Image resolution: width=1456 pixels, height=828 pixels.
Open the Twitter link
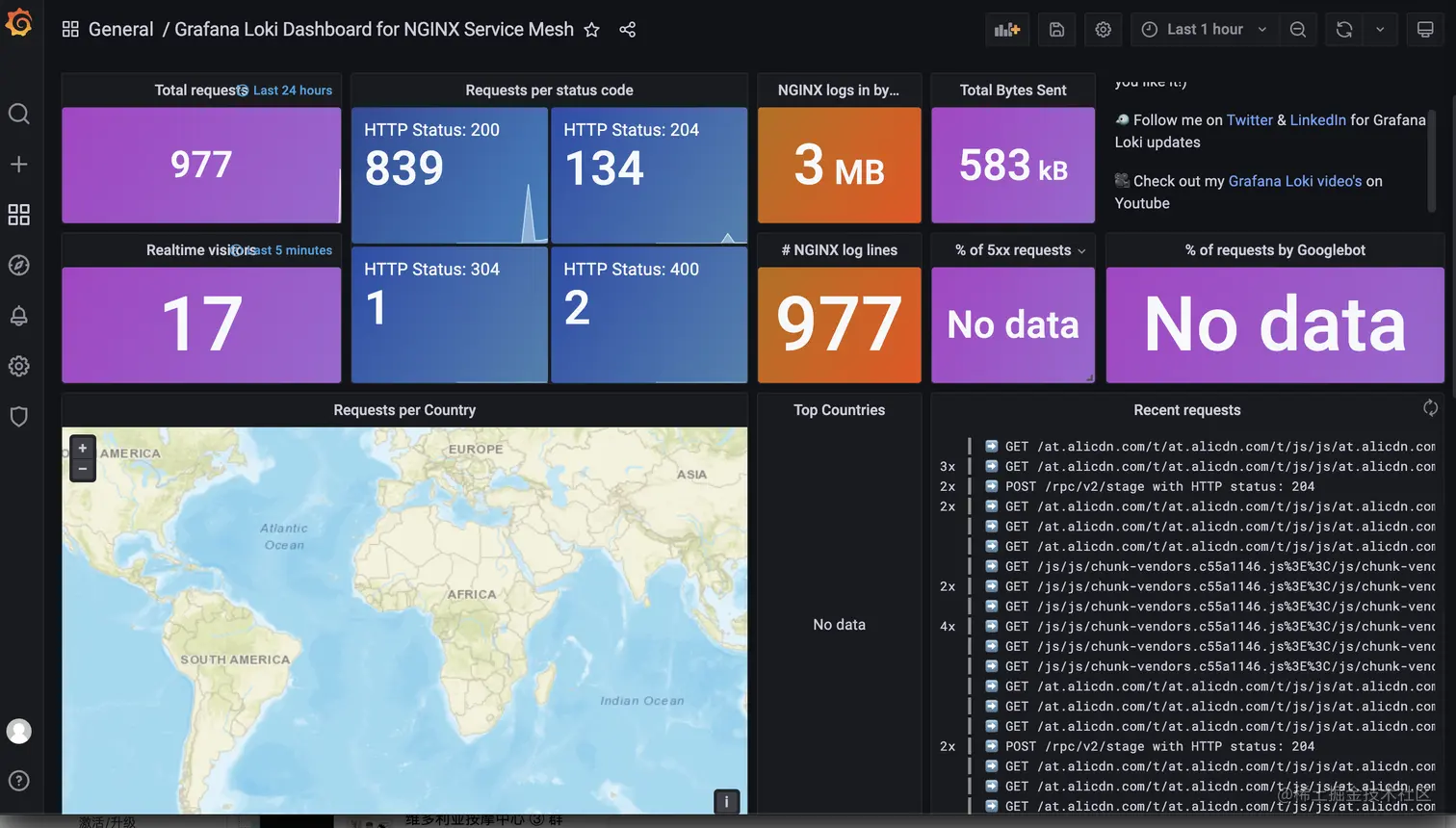tap(1250, 120)
